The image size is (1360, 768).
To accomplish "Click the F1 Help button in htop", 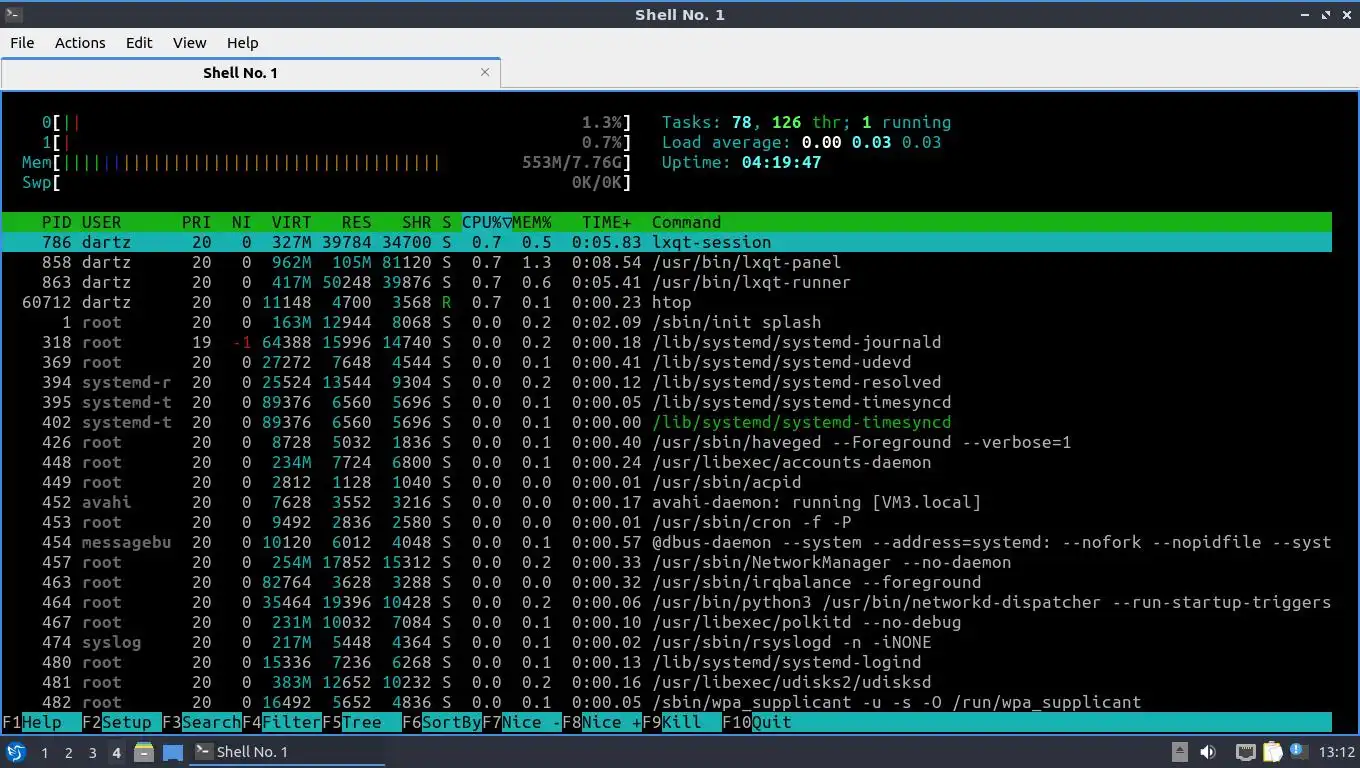I will (x=41, y=722).
